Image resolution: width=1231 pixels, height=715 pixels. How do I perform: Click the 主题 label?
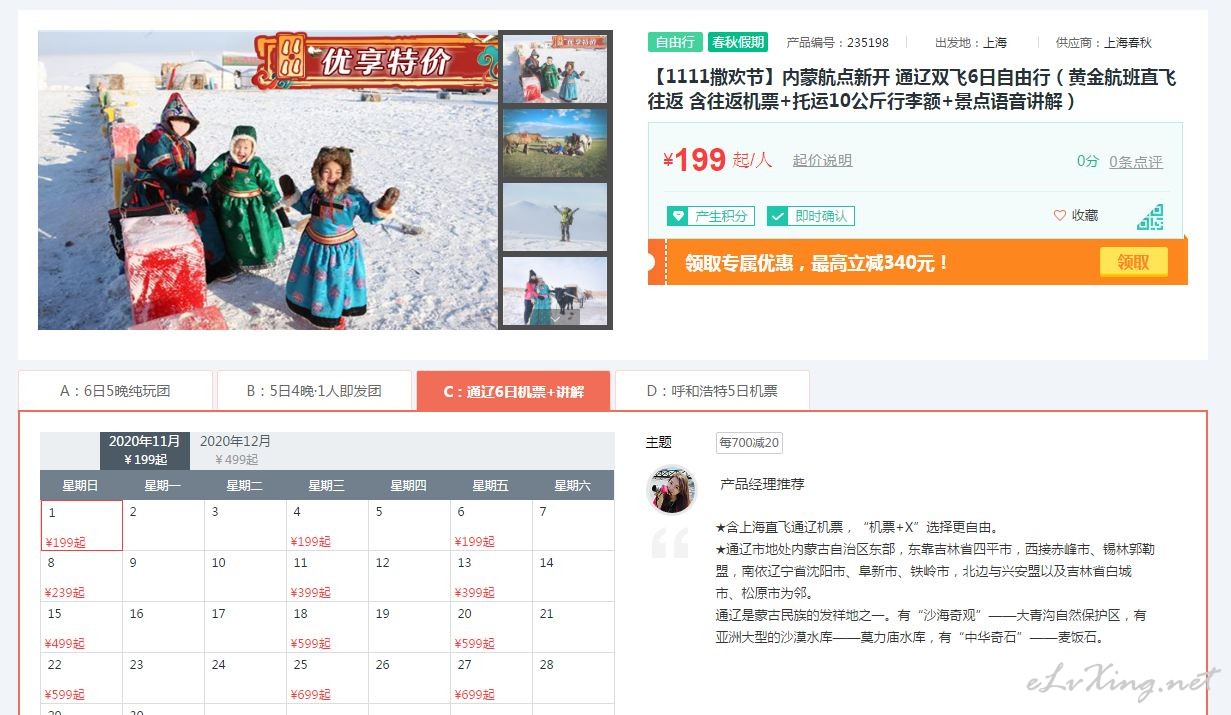[x=659, y=442]
